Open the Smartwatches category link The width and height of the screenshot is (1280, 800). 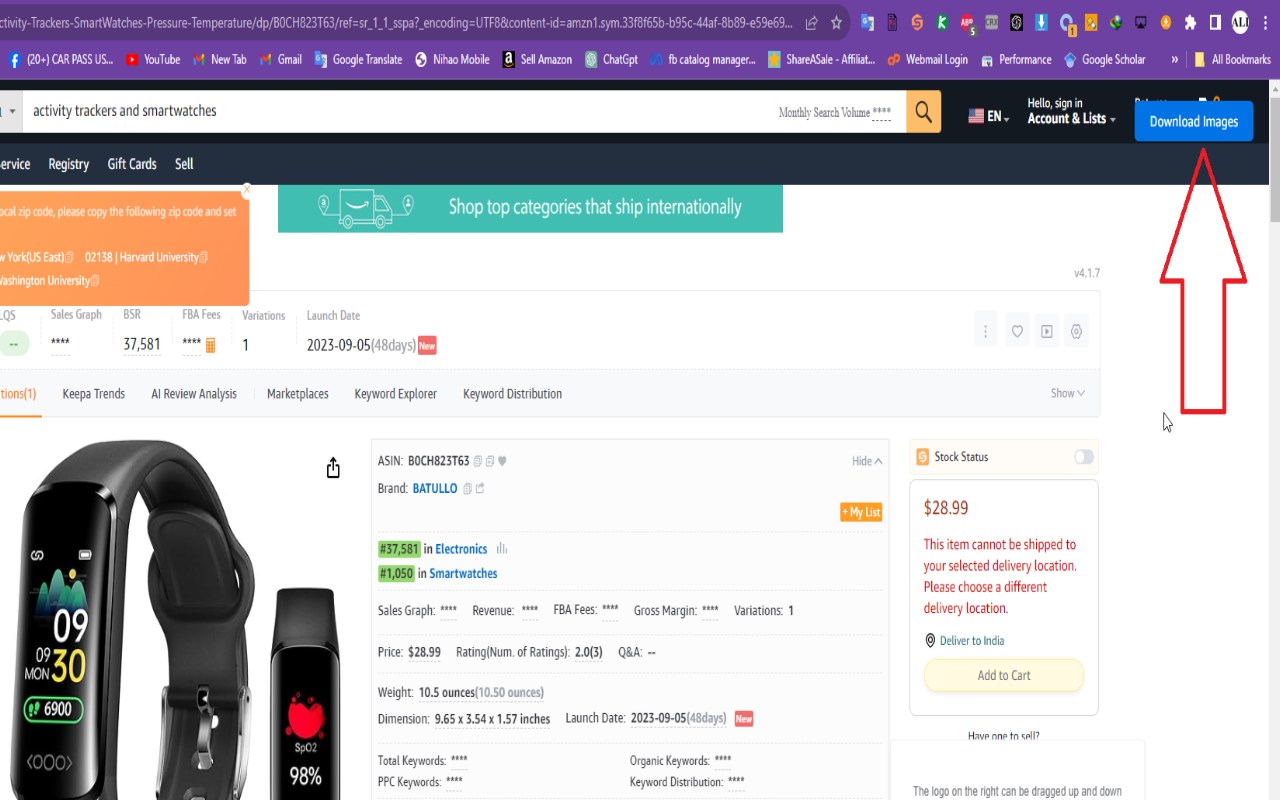click(x=463, y=573)
